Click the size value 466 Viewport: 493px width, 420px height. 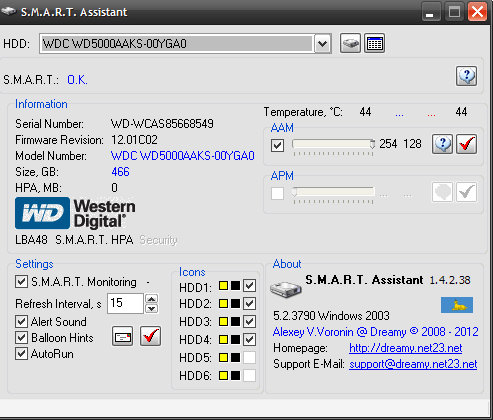point(120,172)
